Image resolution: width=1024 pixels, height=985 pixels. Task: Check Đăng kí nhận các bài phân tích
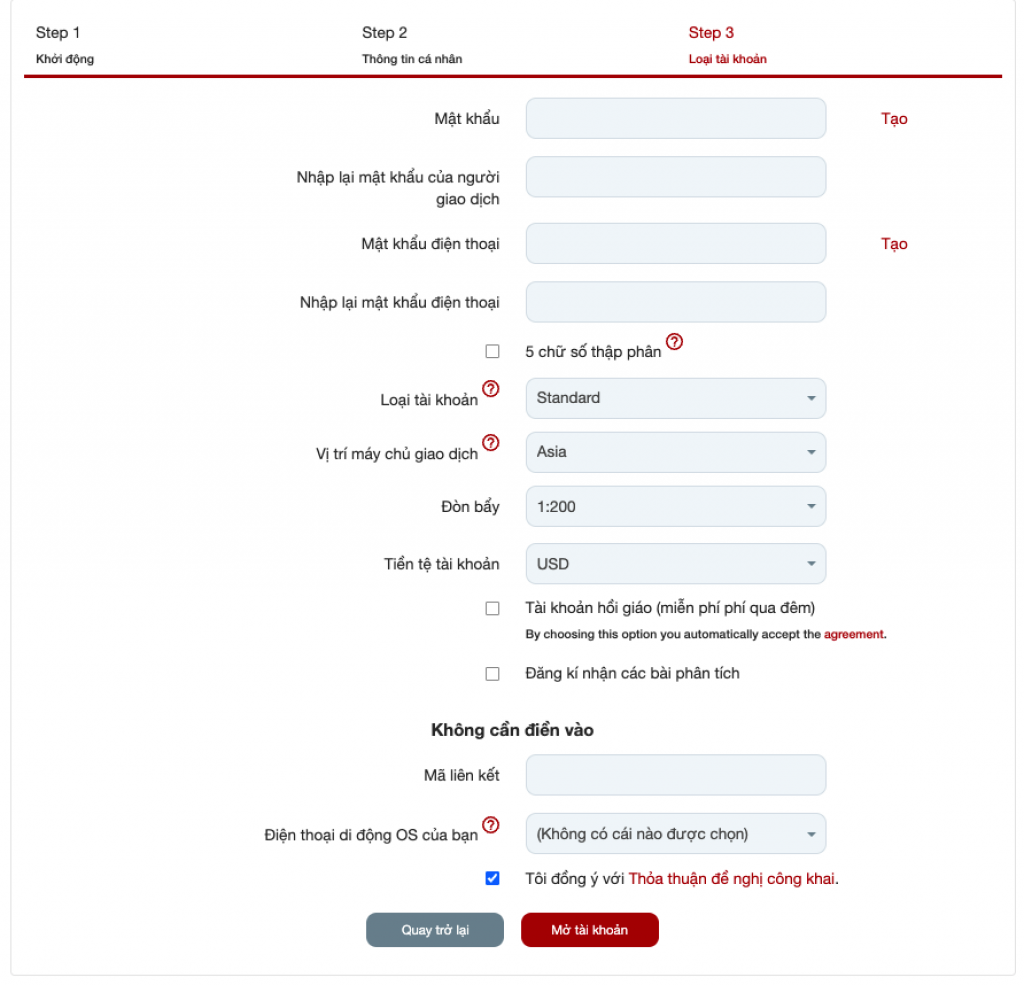492,674
